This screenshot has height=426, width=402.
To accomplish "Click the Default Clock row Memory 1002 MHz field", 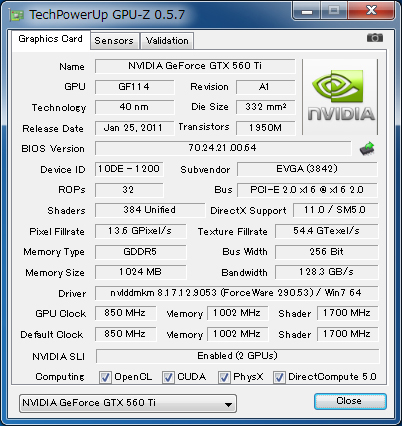I will click(237, 334).
